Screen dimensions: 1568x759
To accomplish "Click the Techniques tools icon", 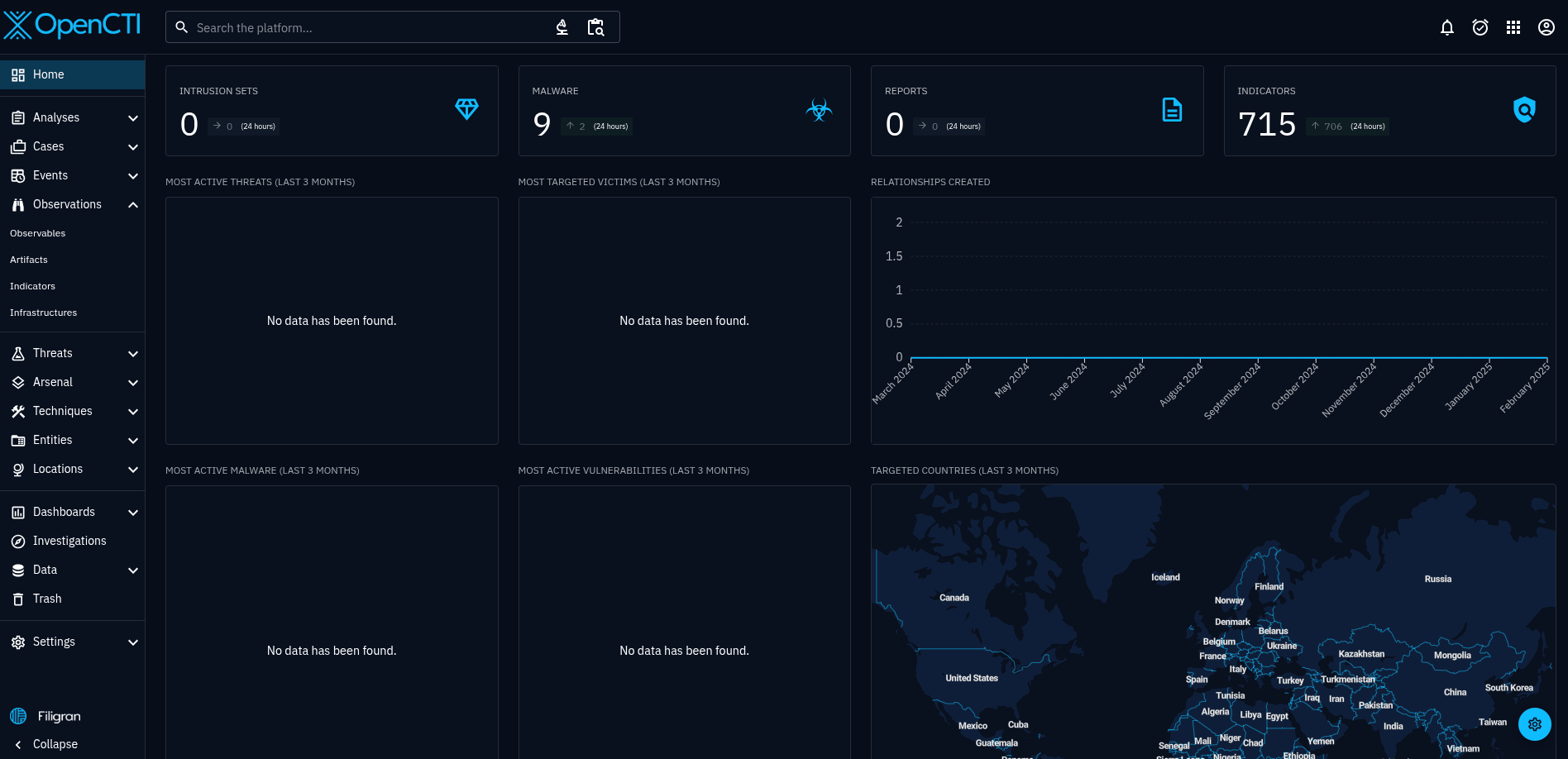I will pos(18,411).
